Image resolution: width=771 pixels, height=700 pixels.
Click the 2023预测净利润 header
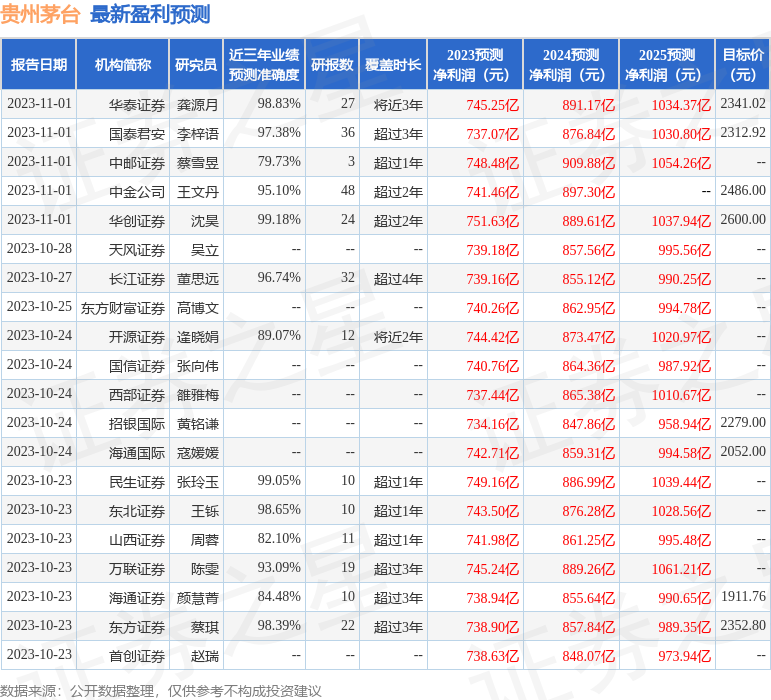[475, 64]
